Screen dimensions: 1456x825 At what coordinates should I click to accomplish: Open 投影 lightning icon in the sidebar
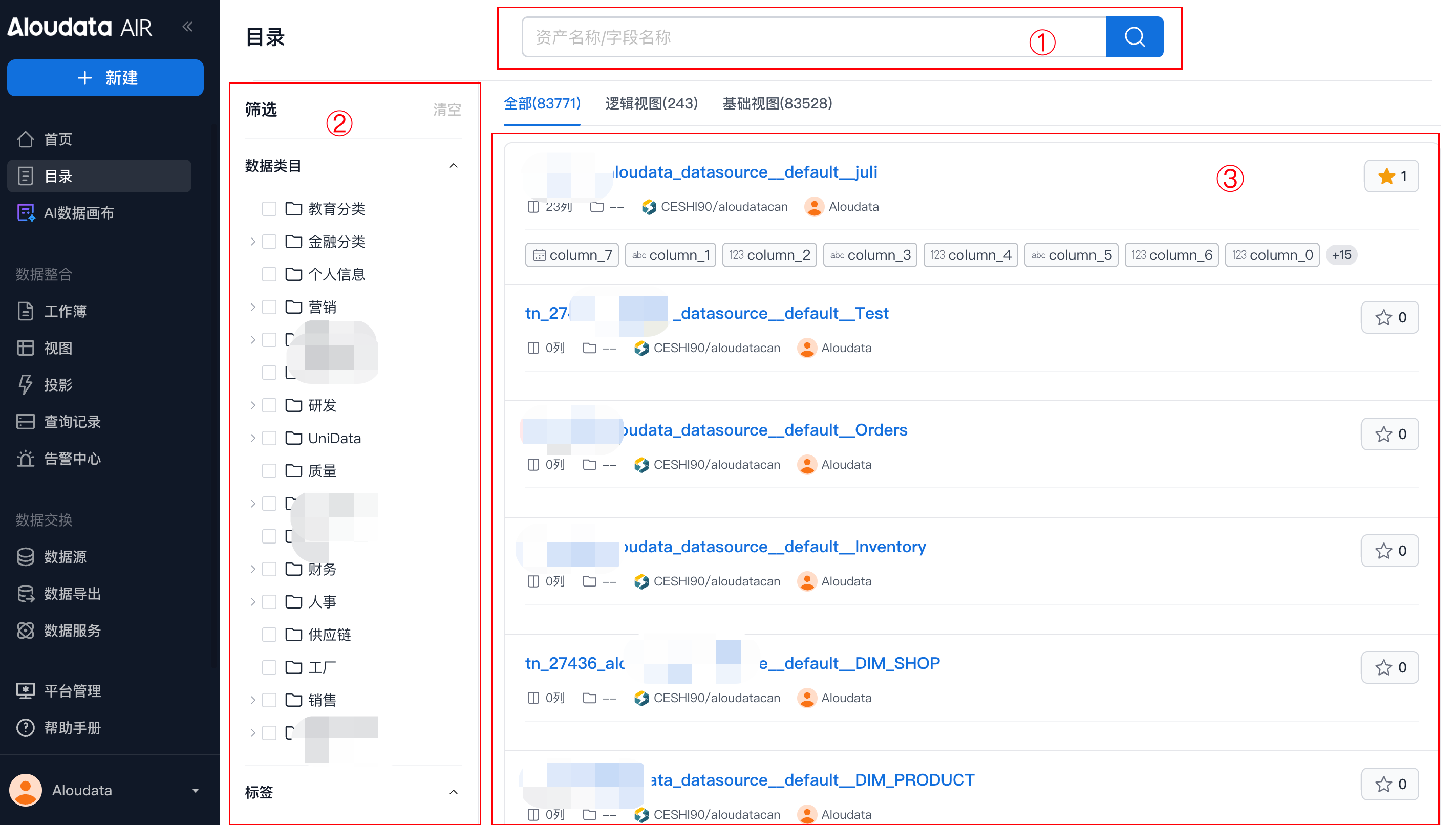click(x=26, y=385)
